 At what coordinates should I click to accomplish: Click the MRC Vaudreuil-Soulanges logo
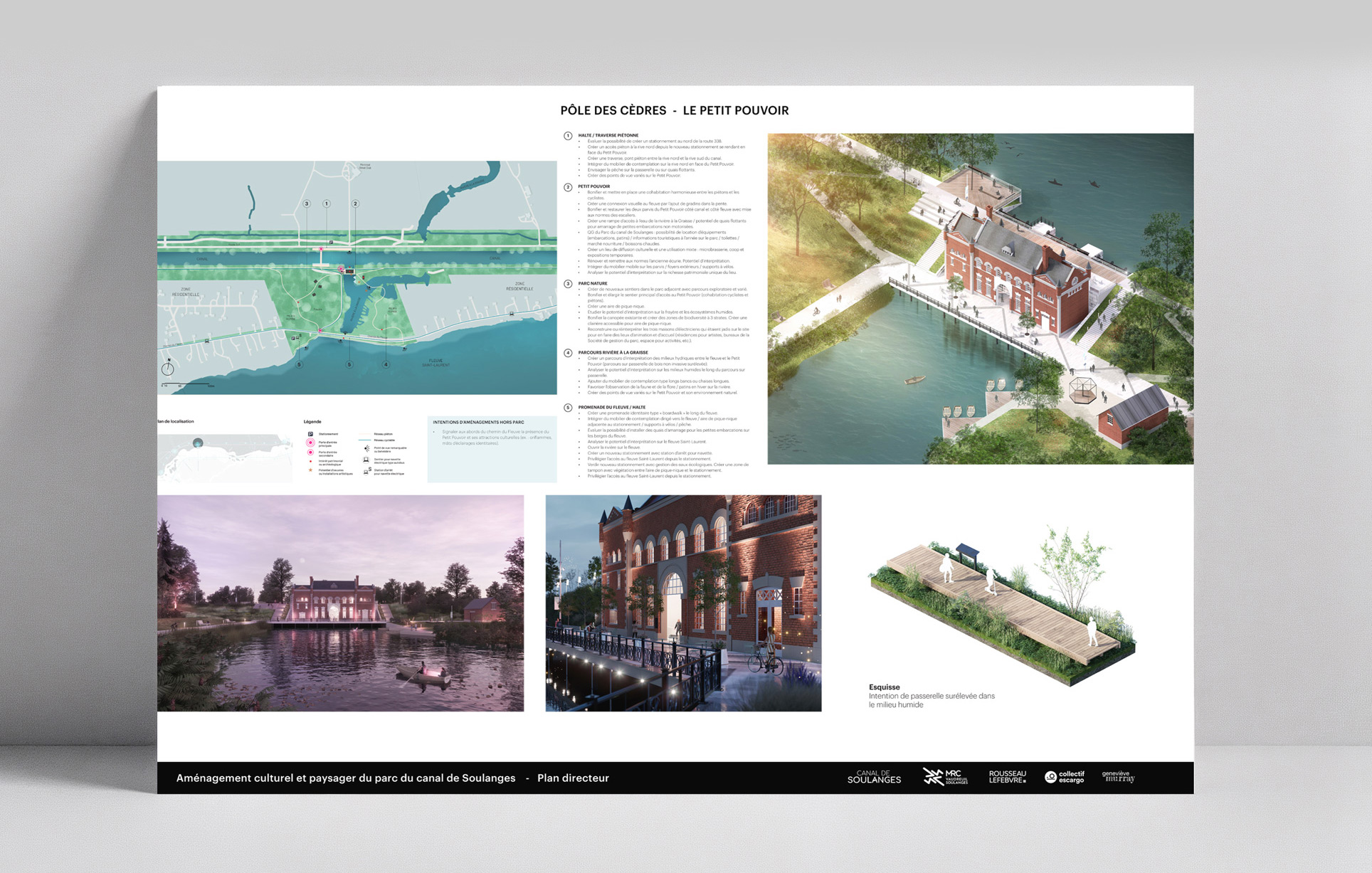[x=945, y=777]
